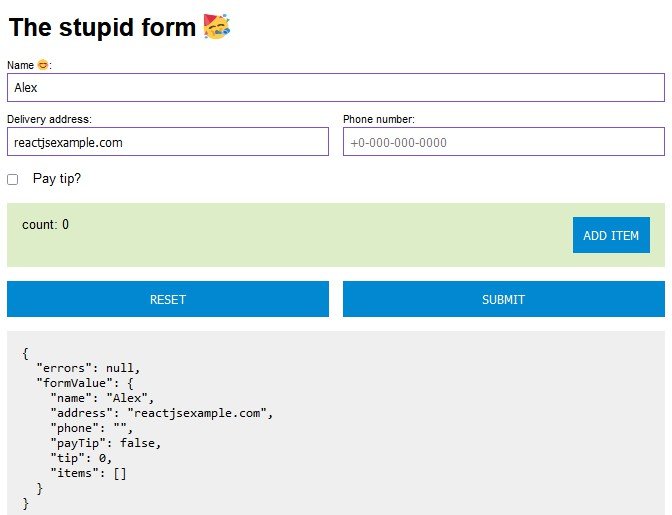This screenshot has width=672, height=515.
Task: Click the "count: 0" text
Action: click(45, 225)
